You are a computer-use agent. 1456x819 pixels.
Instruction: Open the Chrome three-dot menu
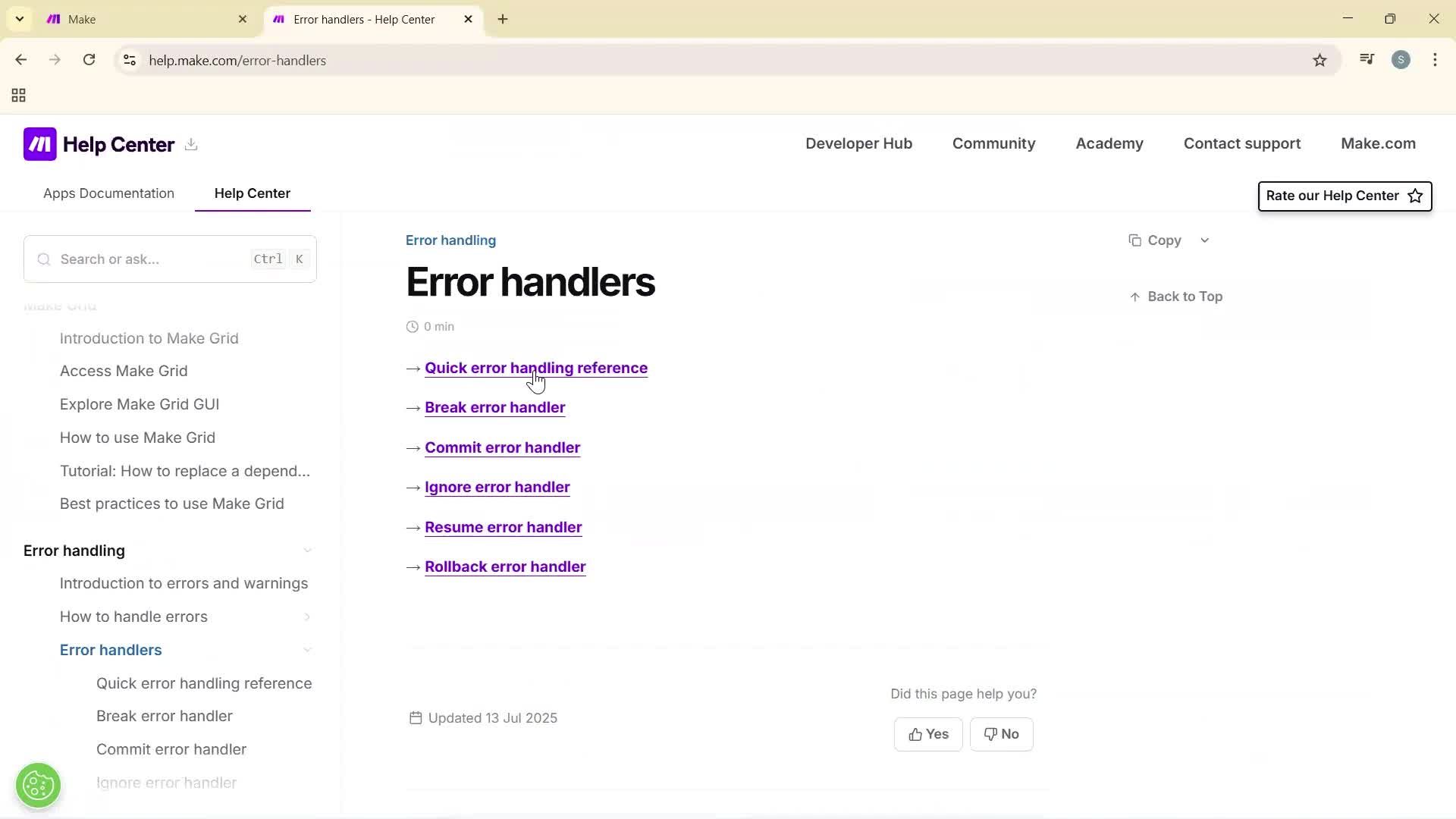[x=1436, y=60]
